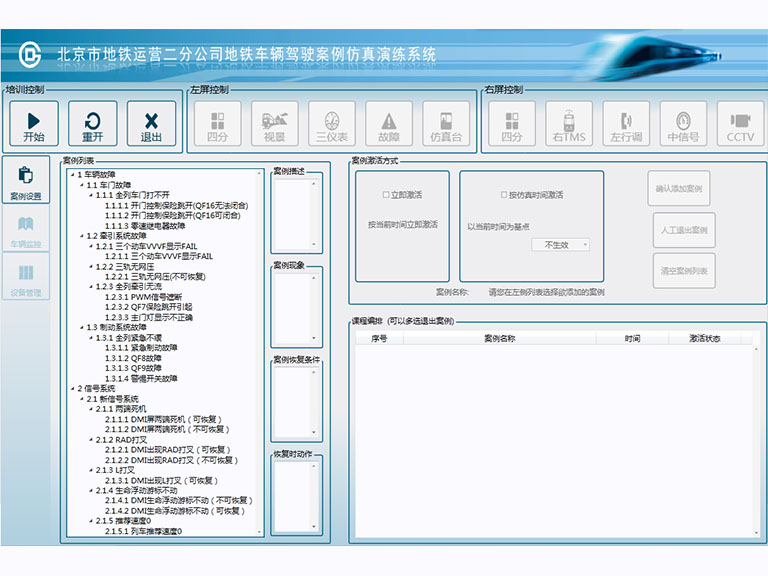Collapse the 1.2.3 全列牵引无流 node
Screen dimensions: 768x576
(91, 287)
